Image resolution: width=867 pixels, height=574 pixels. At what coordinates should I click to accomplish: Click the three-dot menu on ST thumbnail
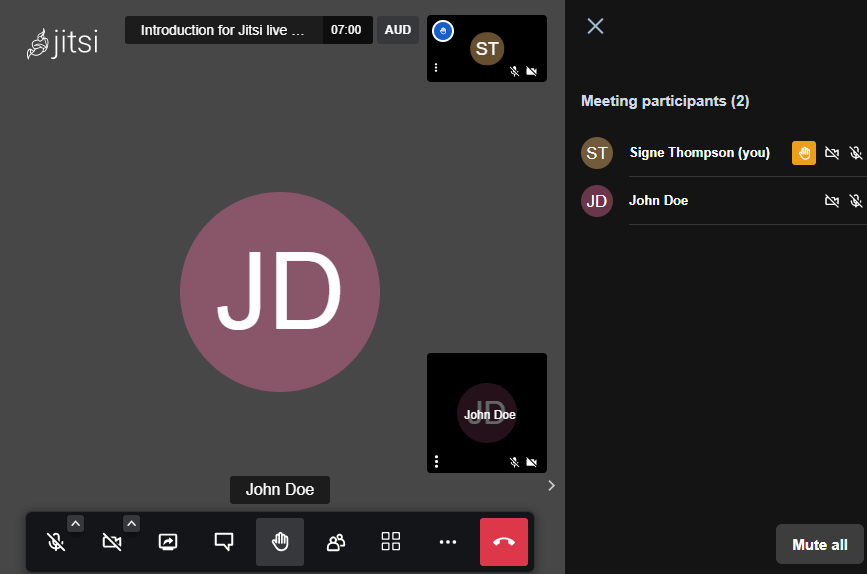[436, 68]
